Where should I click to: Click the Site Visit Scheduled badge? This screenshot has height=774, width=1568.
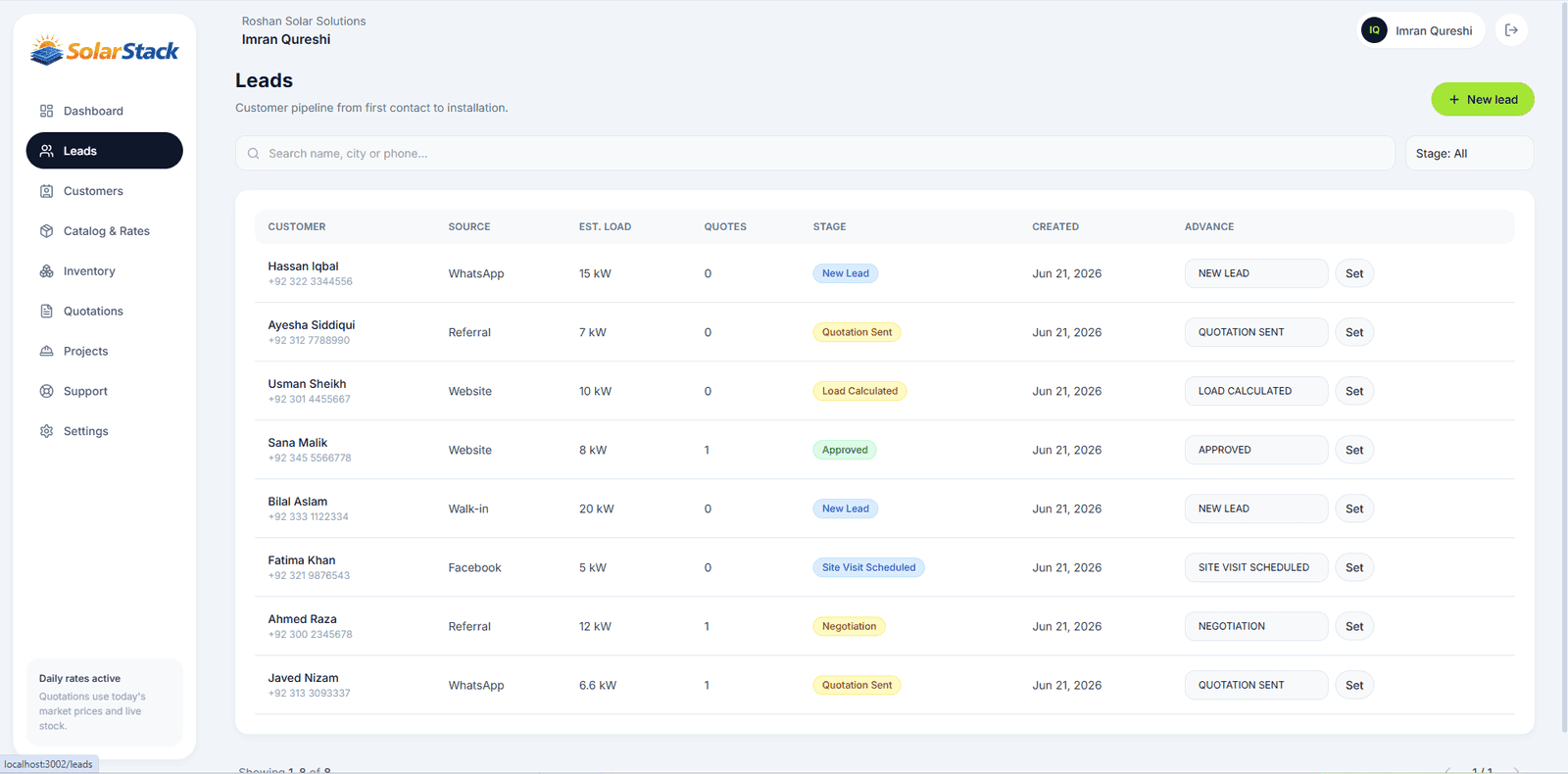click(x=868, y=567)
